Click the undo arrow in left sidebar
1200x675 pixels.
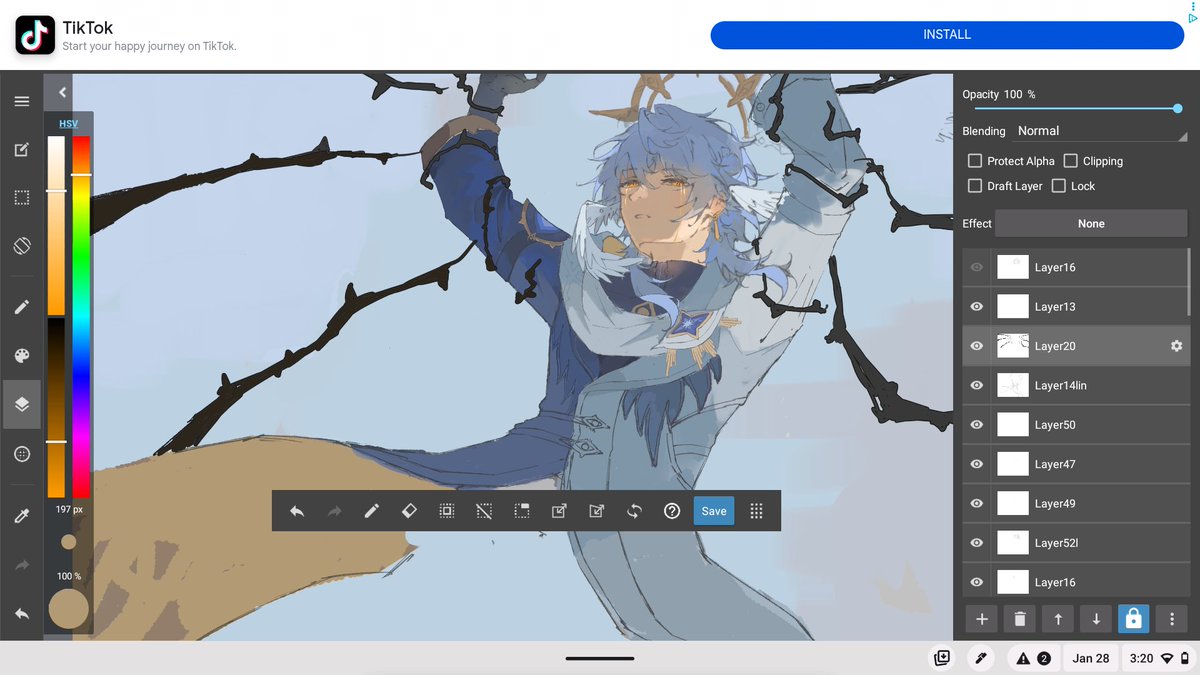pyautogui.click(x=22, y=614)
